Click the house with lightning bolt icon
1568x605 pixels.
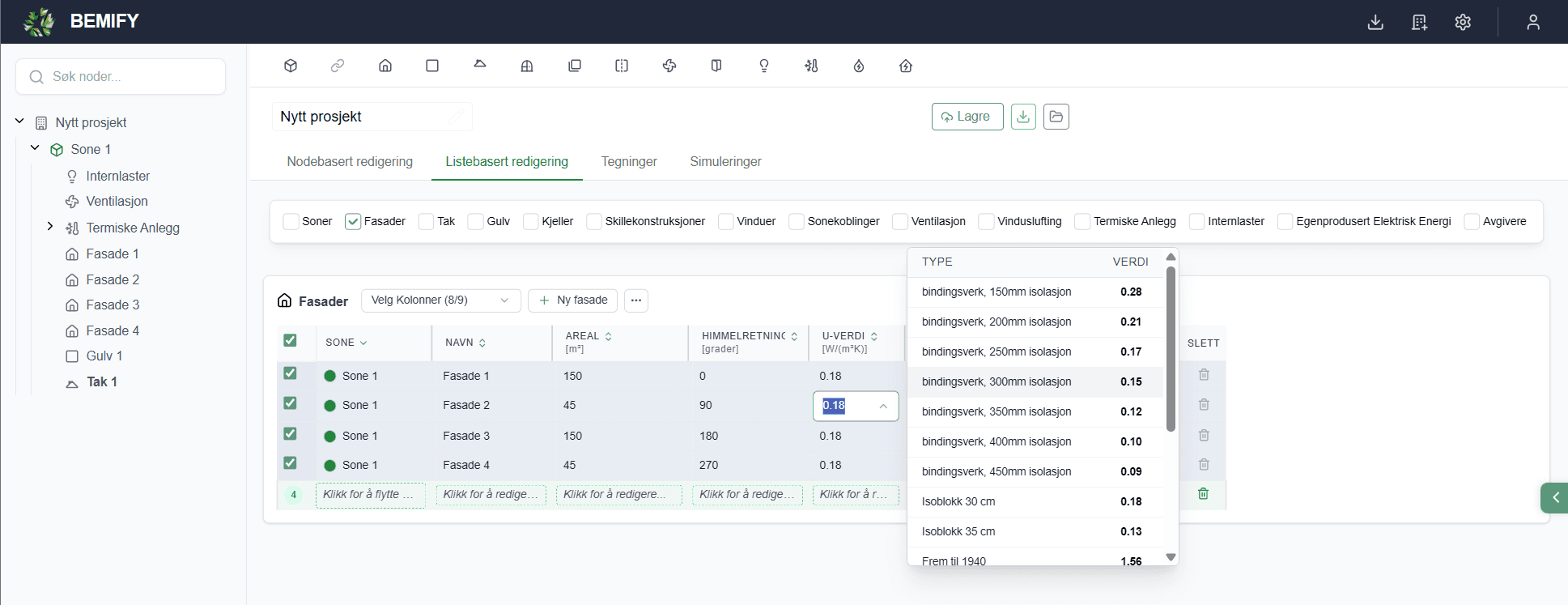click(906, 66)
